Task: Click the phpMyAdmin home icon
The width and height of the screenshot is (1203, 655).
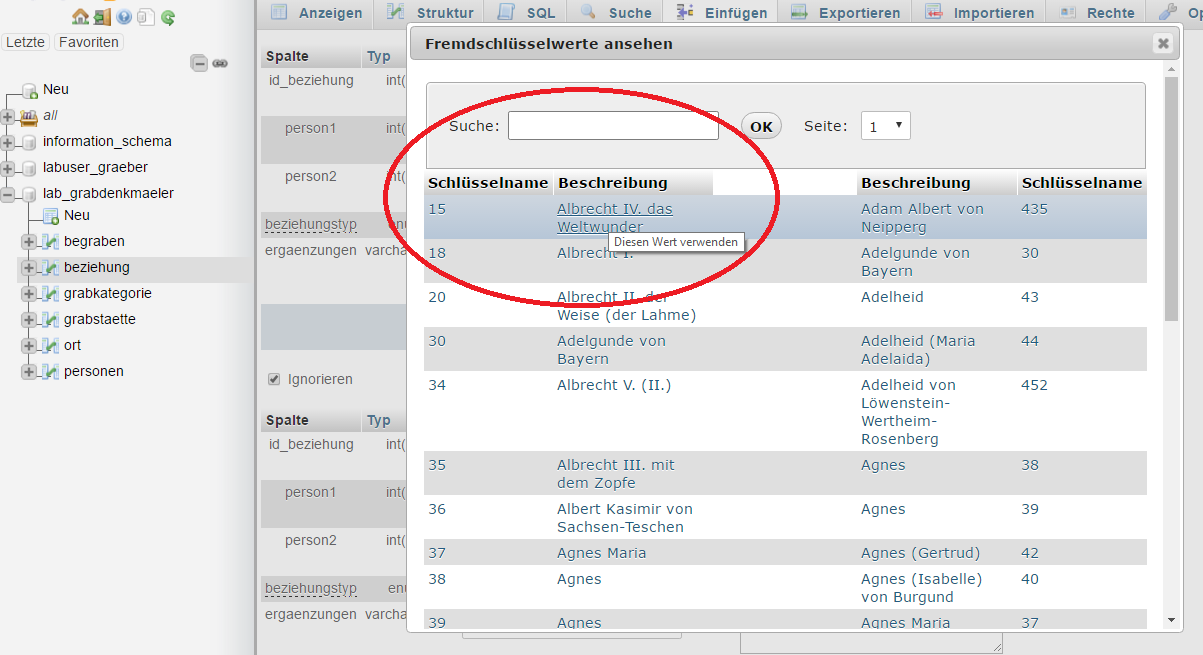Action: pos(80,17)
